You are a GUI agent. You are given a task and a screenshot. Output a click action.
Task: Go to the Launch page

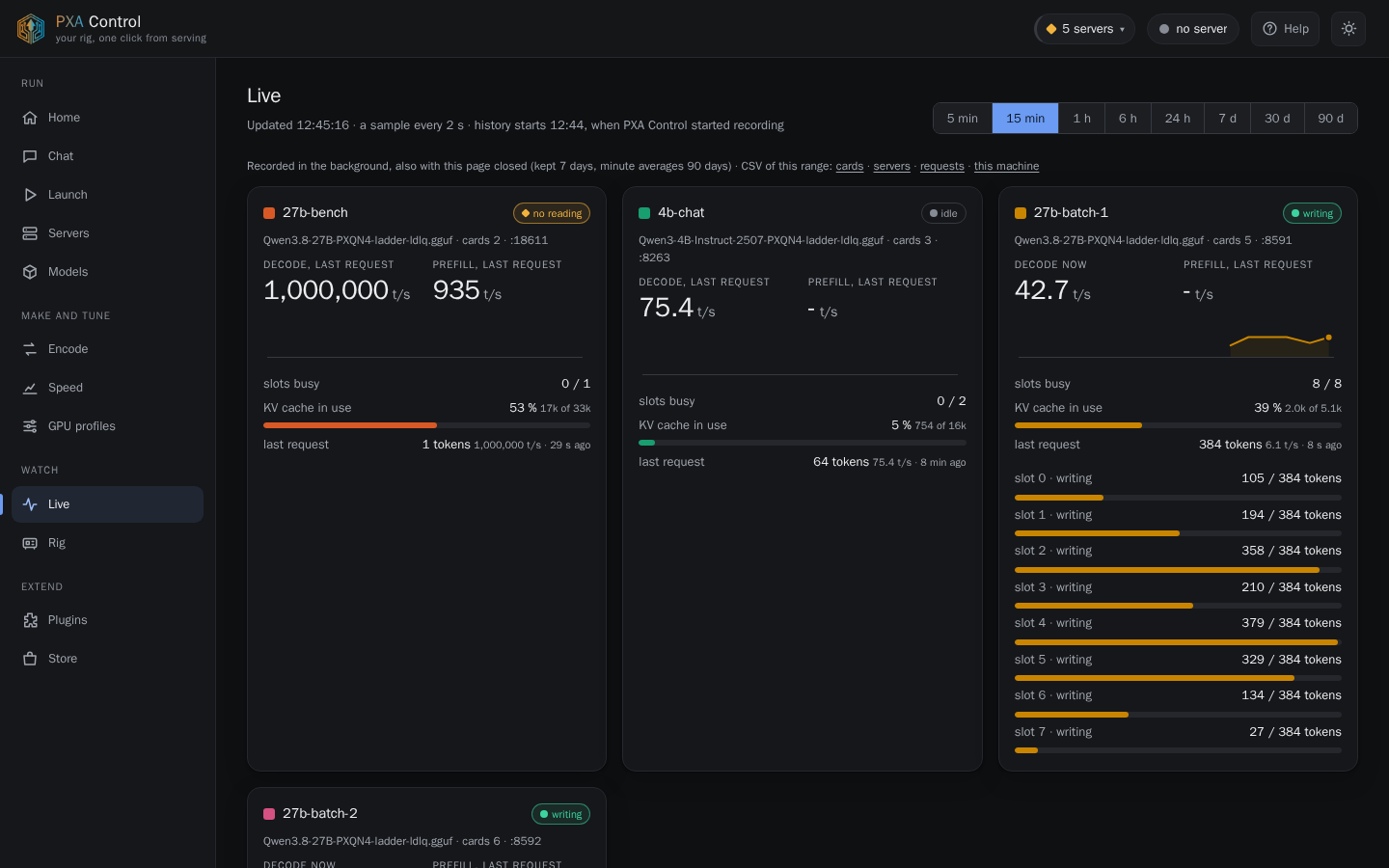(107, 195)
